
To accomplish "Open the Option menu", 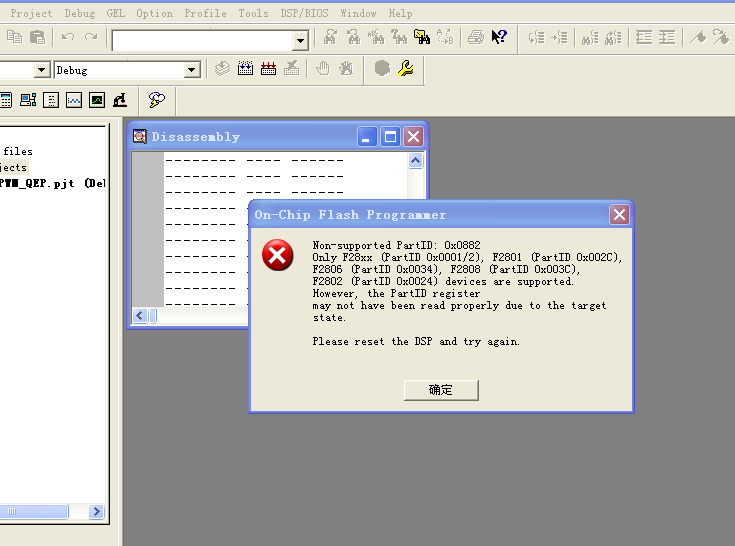I will click(154, 14).
